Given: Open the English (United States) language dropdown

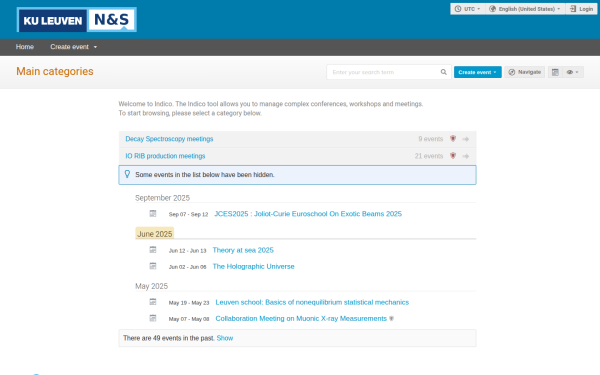Looking at the screenshot, I should click(x=525, y=9).
